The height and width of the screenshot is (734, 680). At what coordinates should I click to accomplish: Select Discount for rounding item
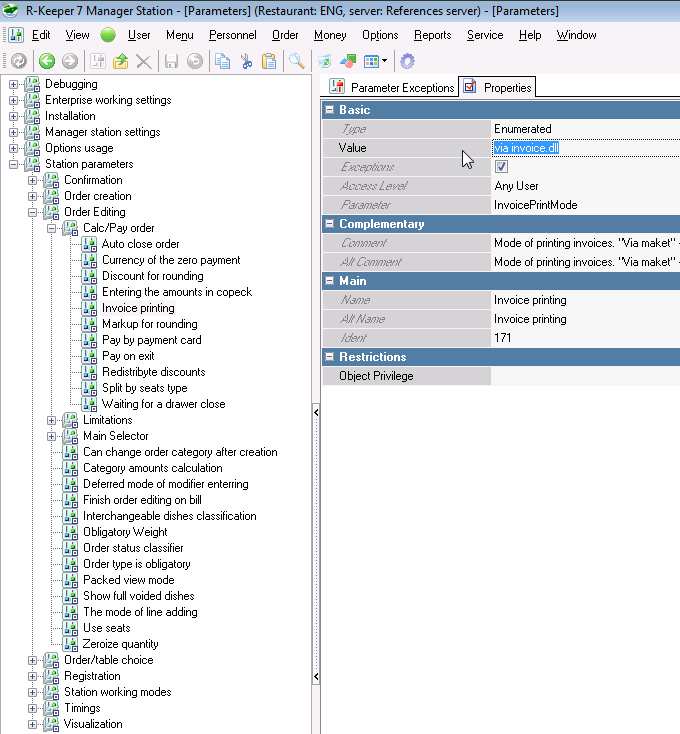(x=153, y=276)
